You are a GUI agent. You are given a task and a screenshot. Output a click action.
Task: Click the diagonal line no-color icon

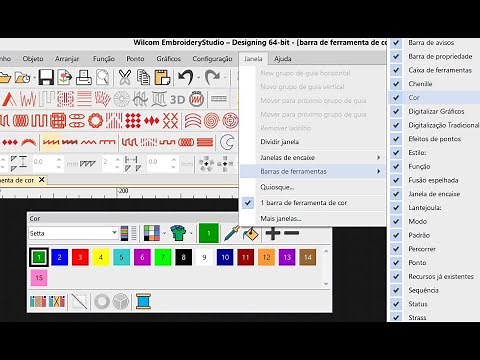point(79,301)
